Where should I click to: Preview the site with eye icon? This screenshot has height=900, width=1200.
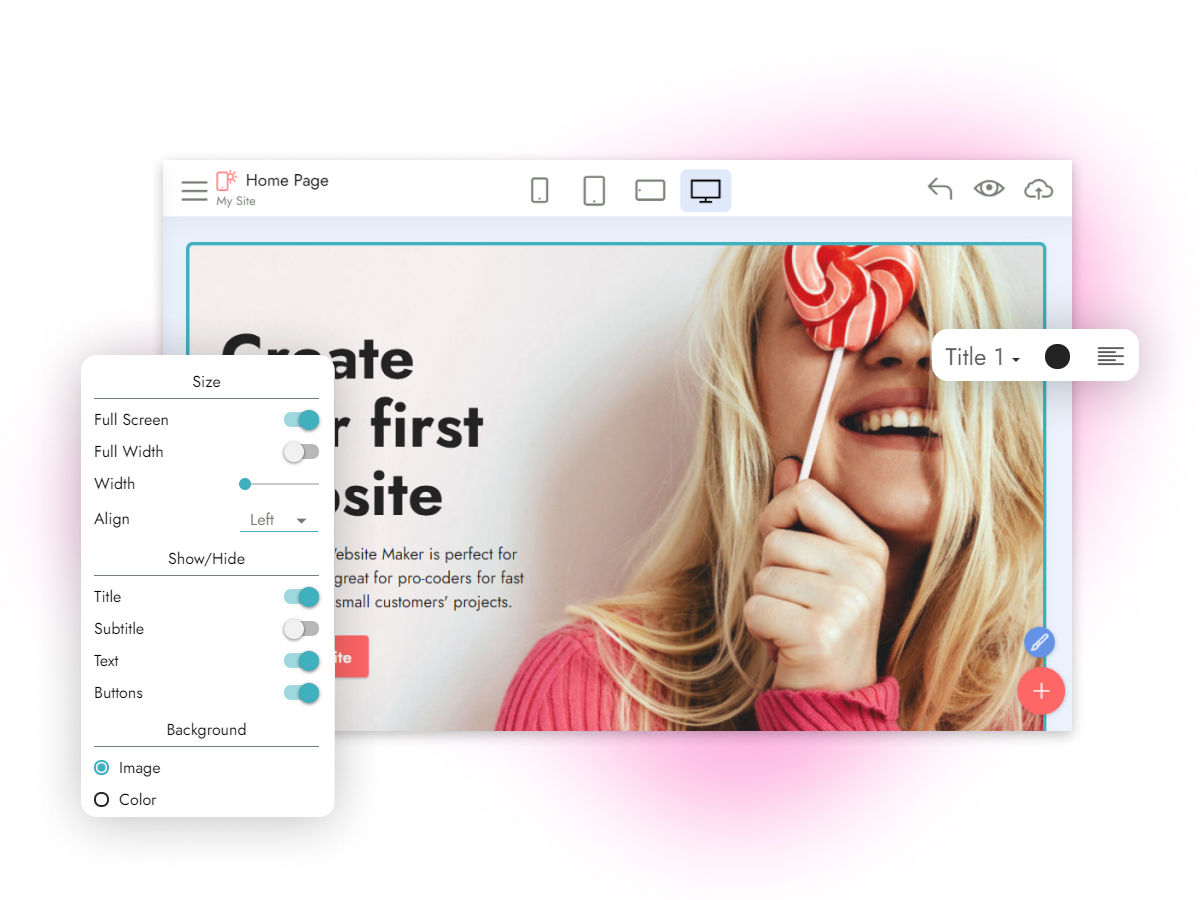(989, 189)
